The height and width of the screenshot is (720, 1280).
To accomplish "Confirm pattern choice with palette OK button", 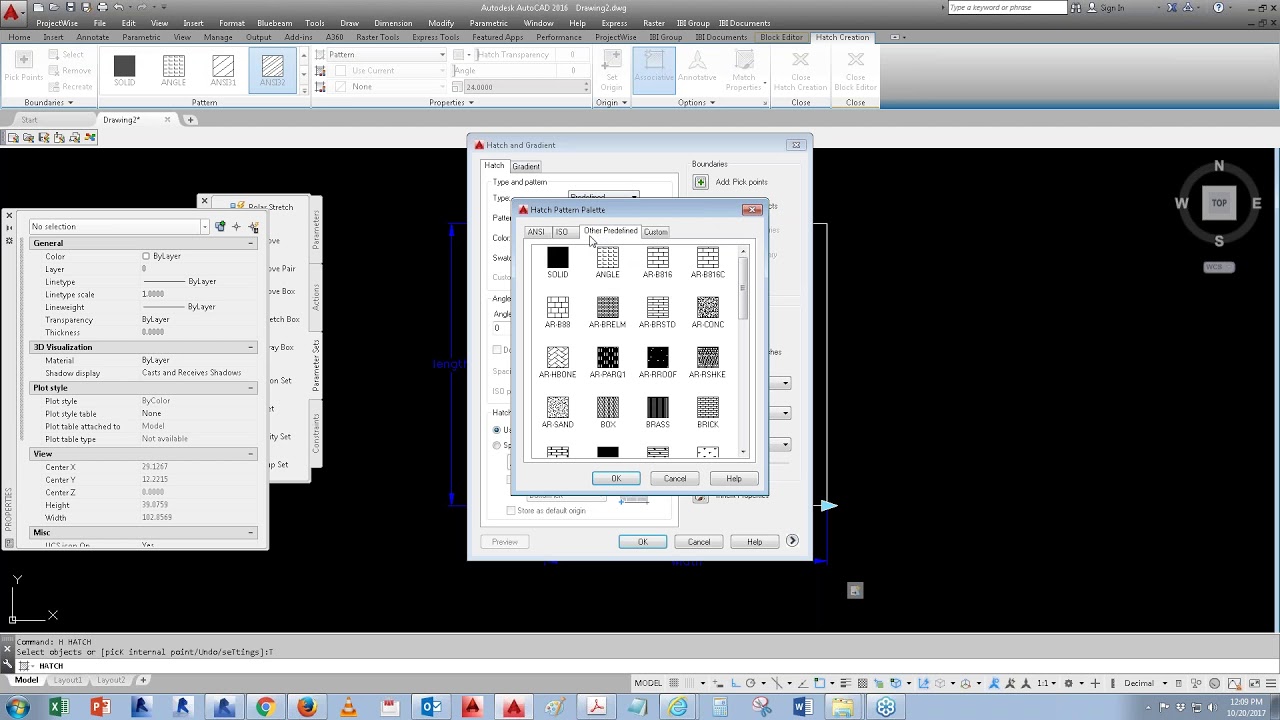I will (616, 479).
